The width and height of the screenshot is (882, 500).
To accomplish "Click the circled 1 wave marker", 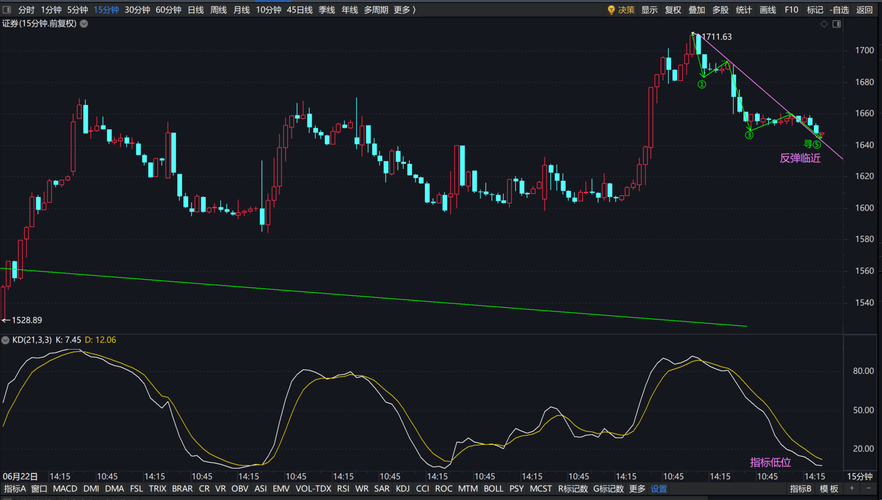I will coord(701,85).
